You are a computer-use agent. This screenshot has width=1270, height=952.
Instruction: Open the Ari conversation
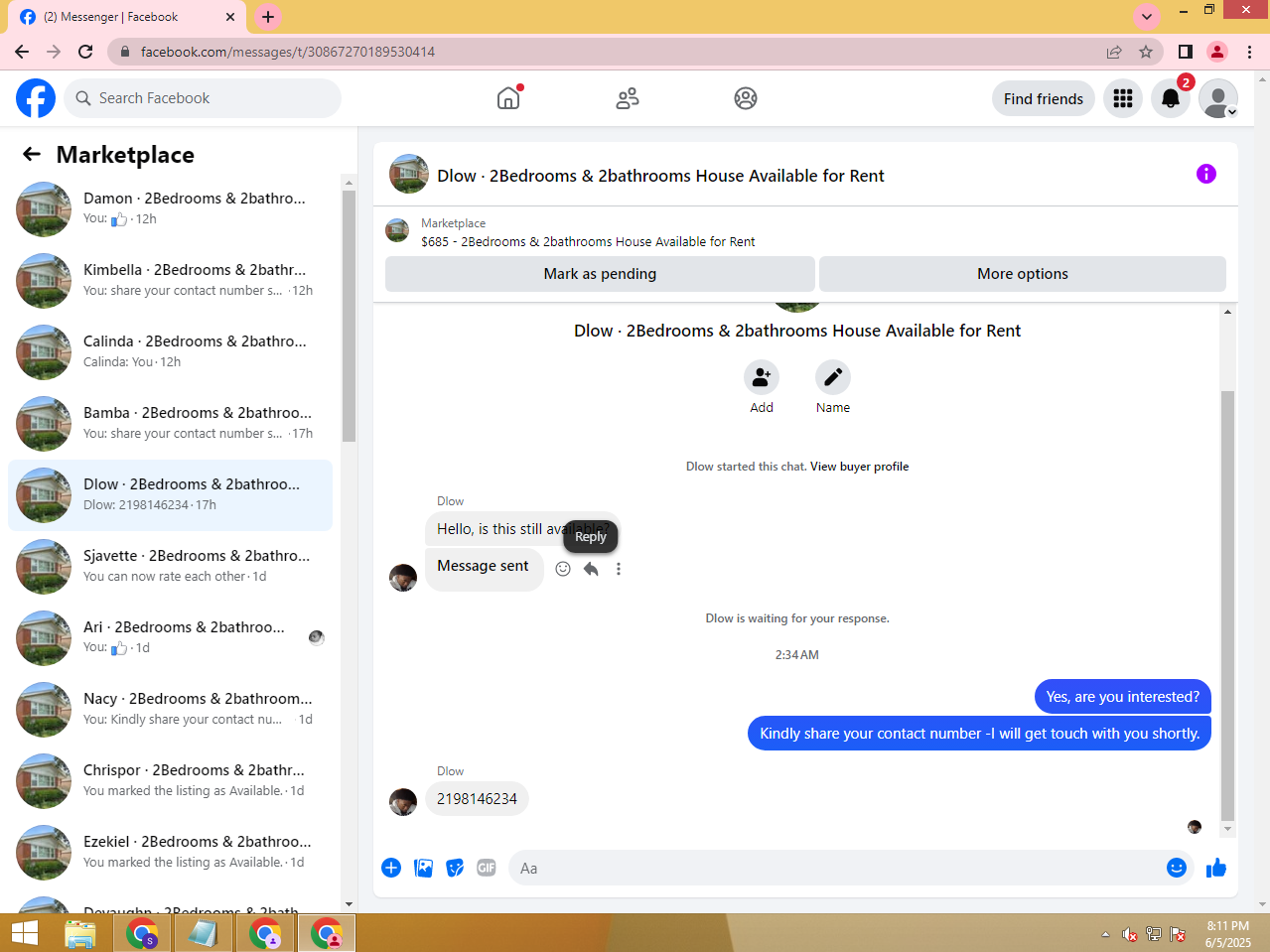pyautogui.click(x=170, y=637)
